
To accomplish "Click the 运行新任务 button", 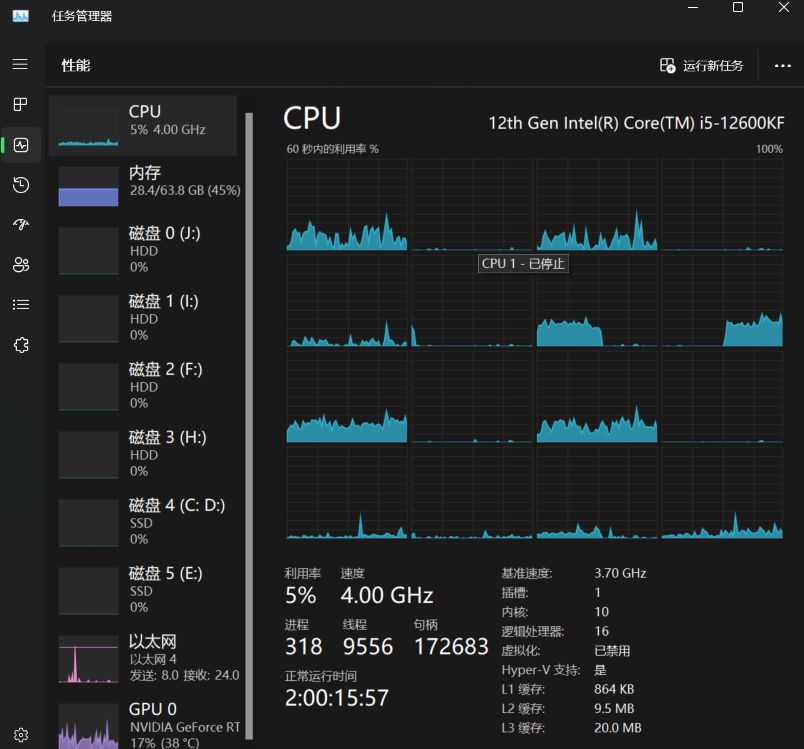I will (701, 66).
